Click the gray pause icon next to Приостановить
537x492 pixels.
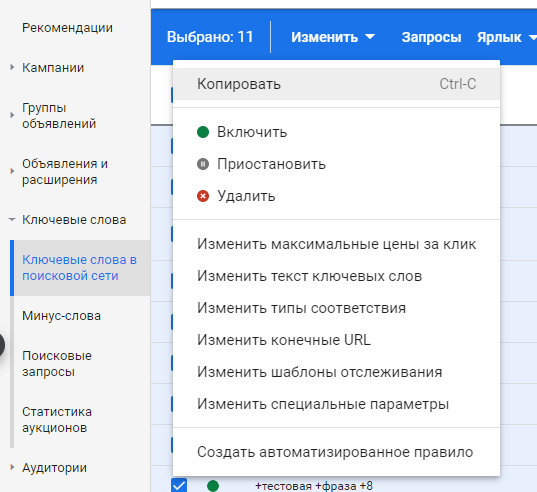pos(203,164)
